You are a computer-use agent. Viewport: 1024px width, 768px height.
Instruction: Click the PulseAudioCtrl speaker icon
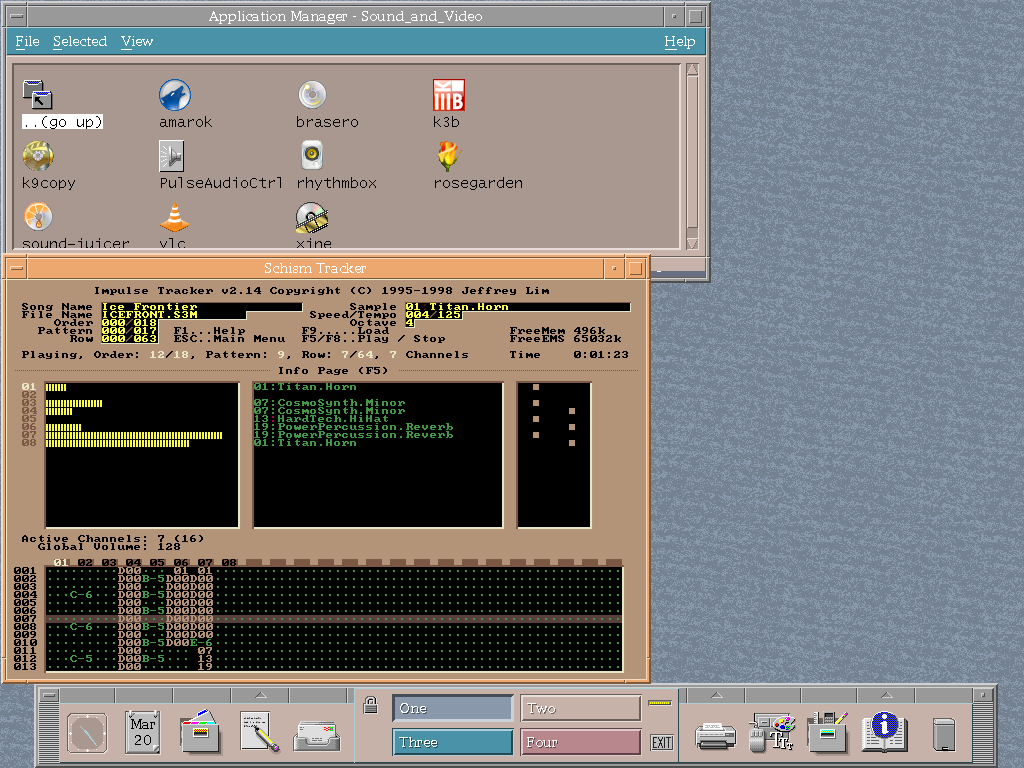[172, 156]
